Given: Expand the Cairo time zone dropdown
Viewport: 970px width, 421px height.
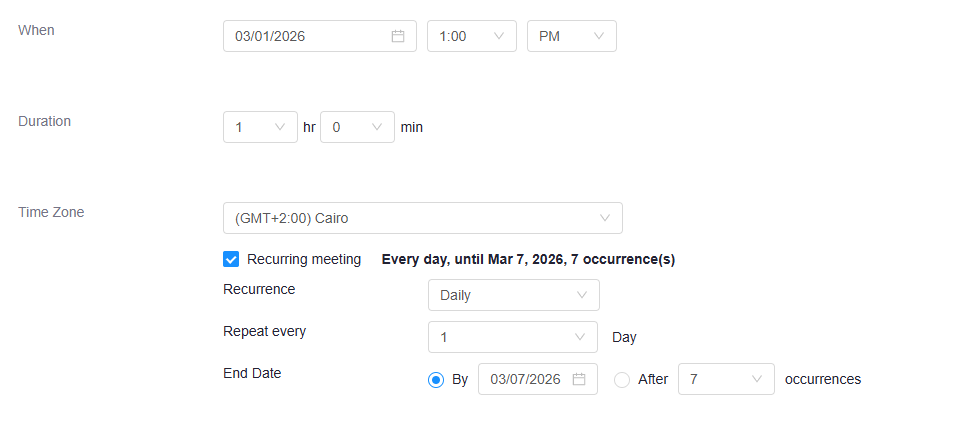Looking at the screenshot, I should coord(422,218).
